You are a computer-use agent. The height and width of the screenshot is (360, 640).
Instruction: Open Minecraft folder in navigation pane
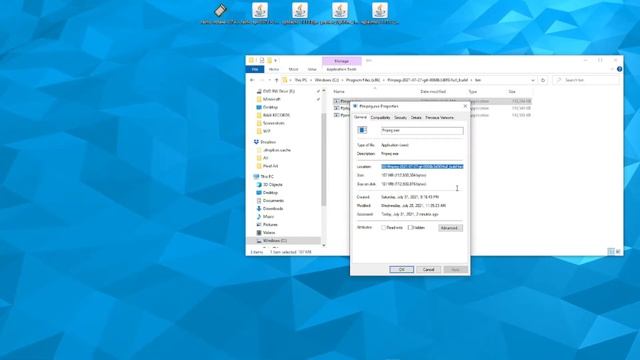(269, 99)
